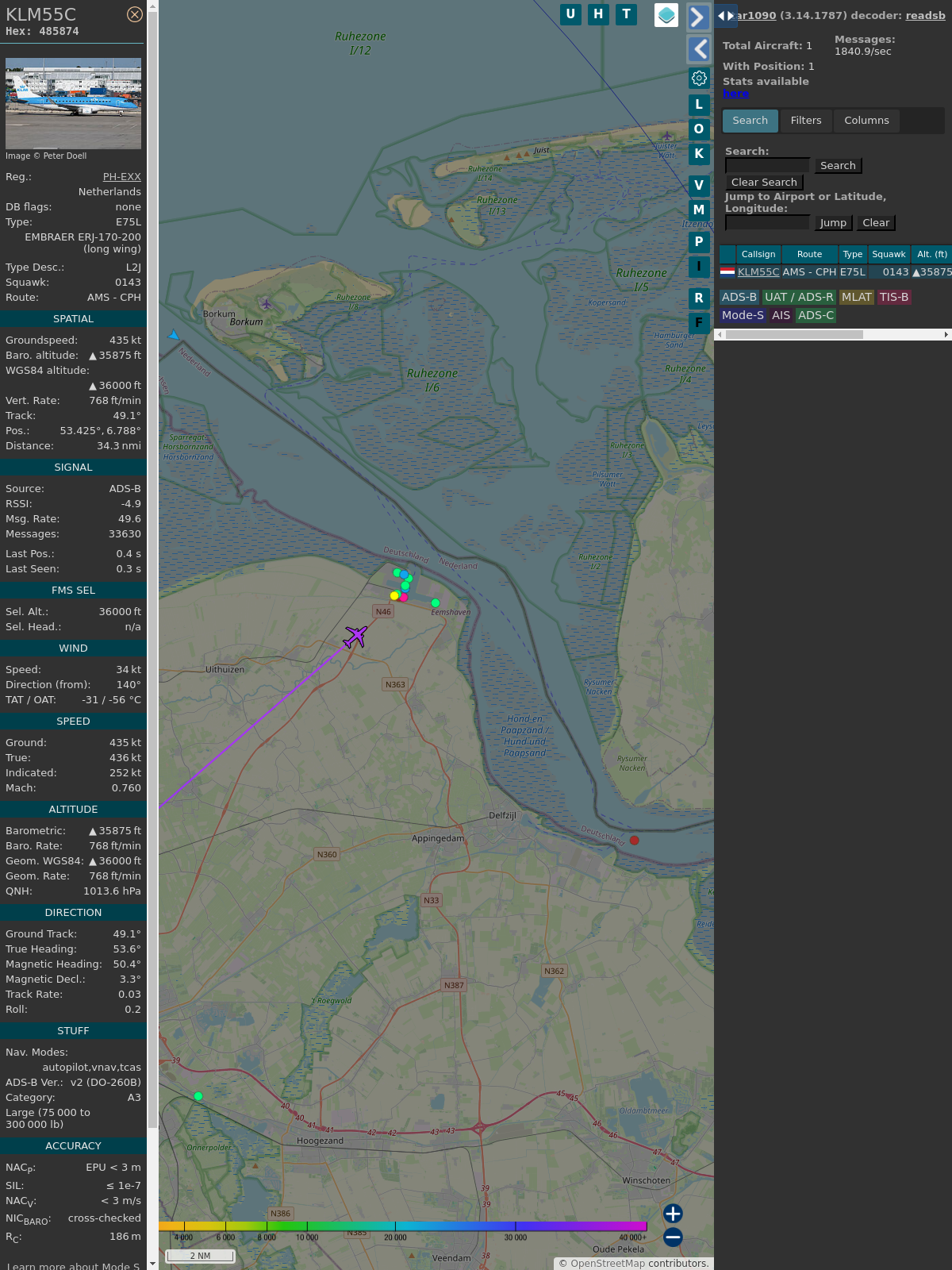Click the blue aircraft marker near Borkum
The width and height of the screenshot is (952, 1270).
pyautogui.click(x=174, y=335)
